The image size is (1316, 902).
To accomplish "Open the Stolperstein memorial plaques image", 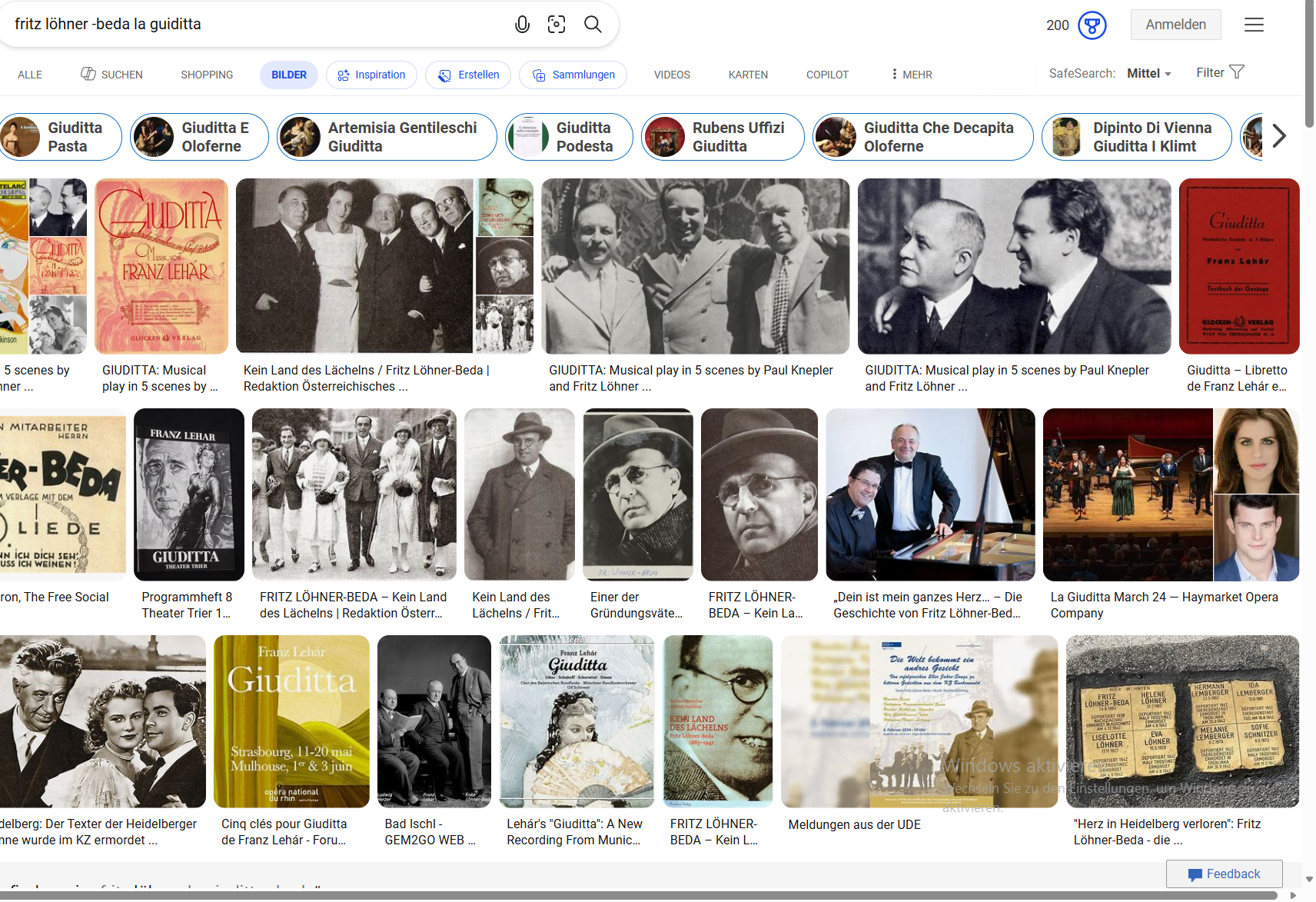I will point(1182,721).
